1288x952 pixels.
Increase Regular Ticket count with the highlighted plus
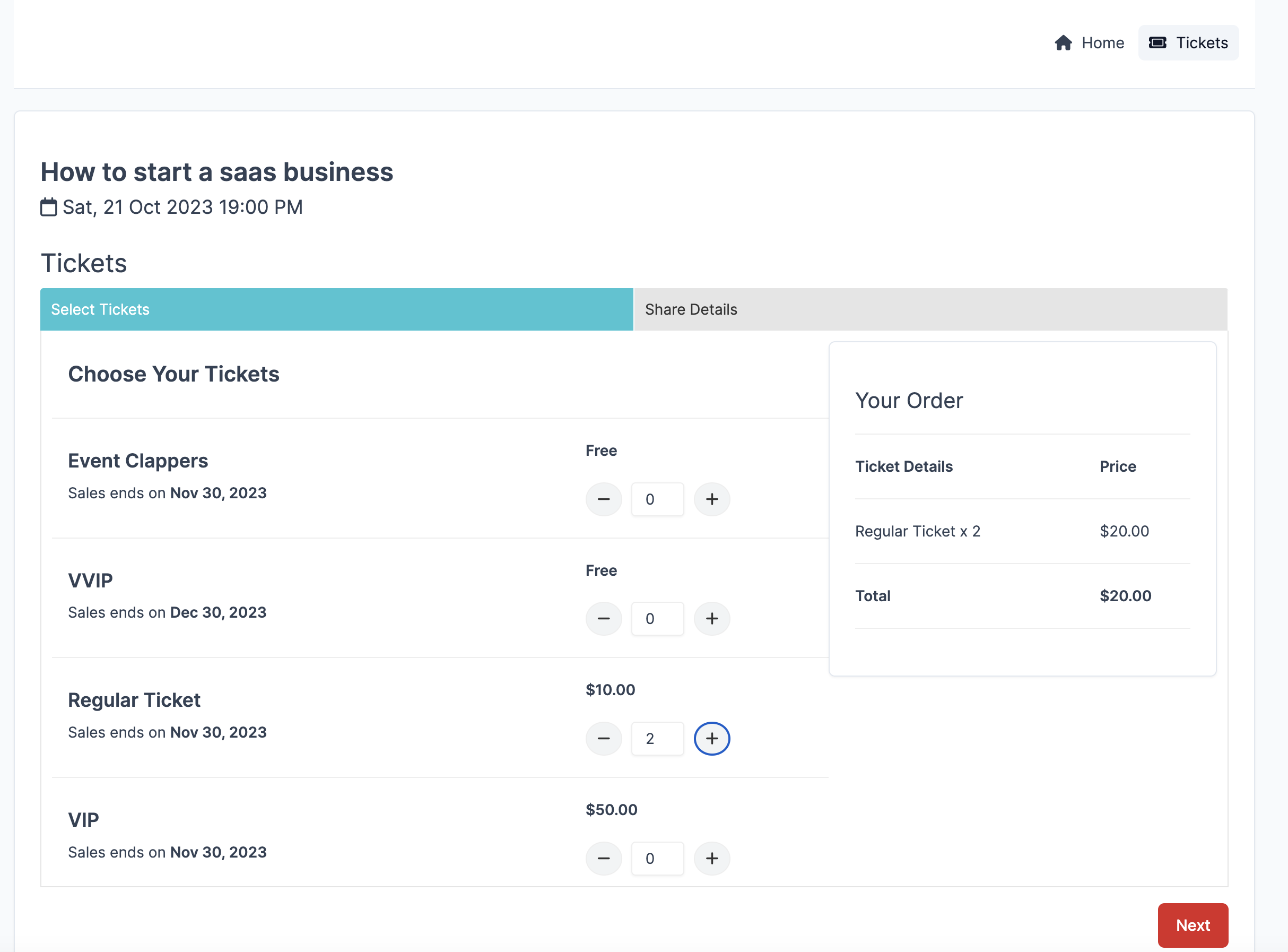[x=712, y=738]
